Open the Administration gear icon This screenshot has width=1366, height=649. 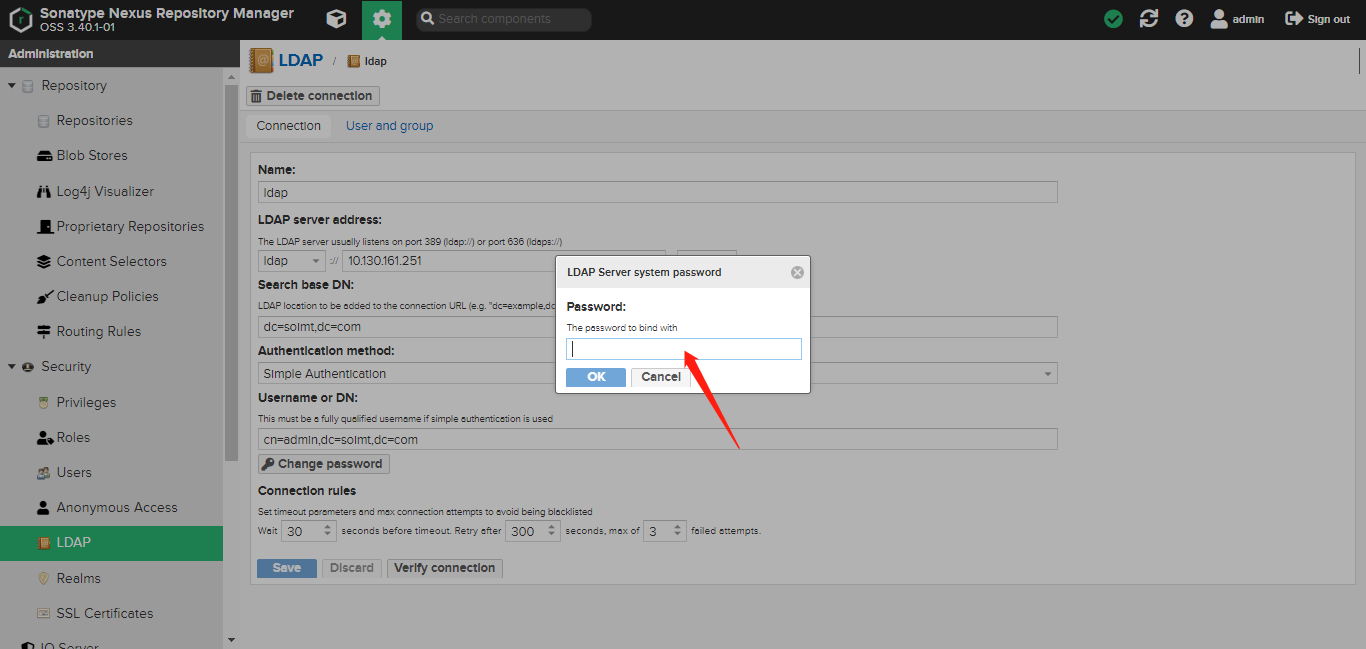381,19
